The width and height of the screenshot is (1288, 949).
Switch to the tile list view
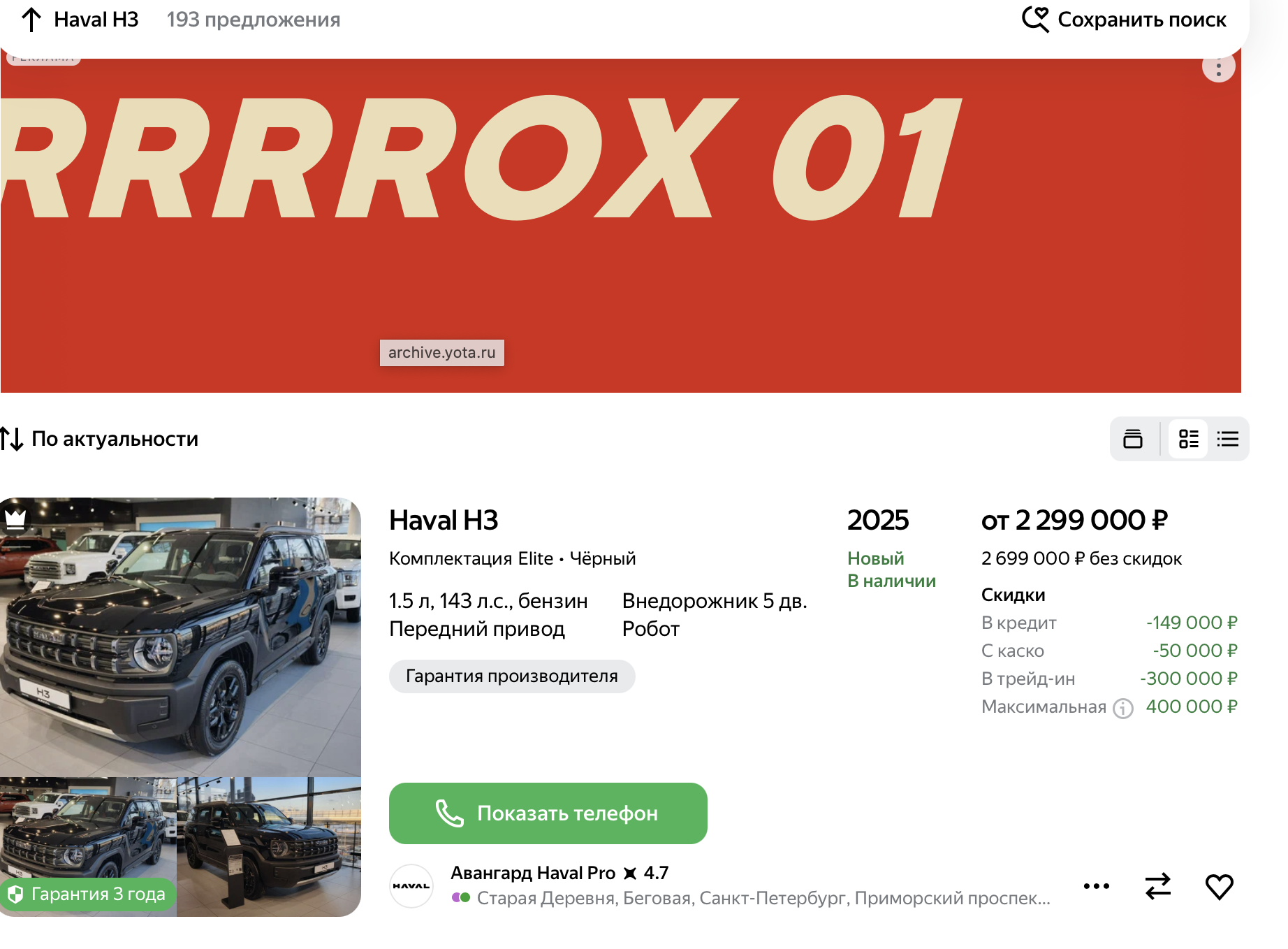click(x=1188, y=439)
